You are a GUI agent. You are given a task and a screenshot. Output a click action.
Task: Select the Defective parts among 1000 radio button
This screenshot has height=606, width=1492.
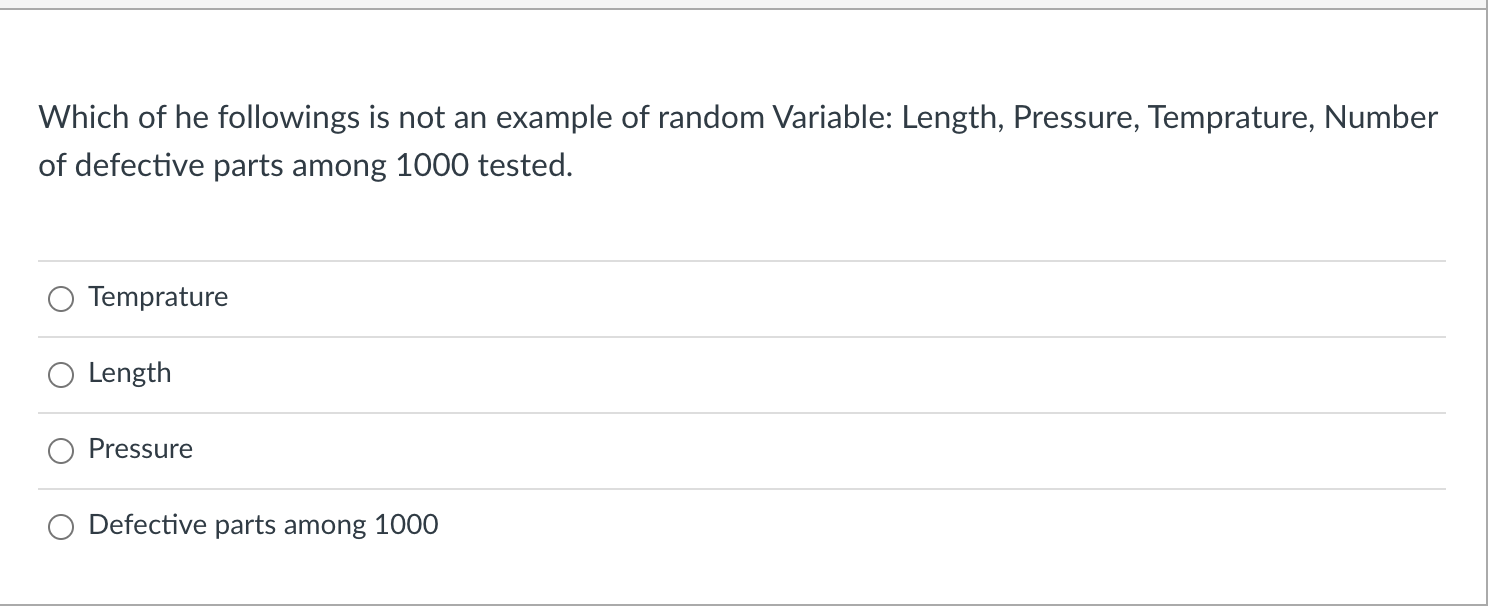pyautogui.click(x=61, y=524)
